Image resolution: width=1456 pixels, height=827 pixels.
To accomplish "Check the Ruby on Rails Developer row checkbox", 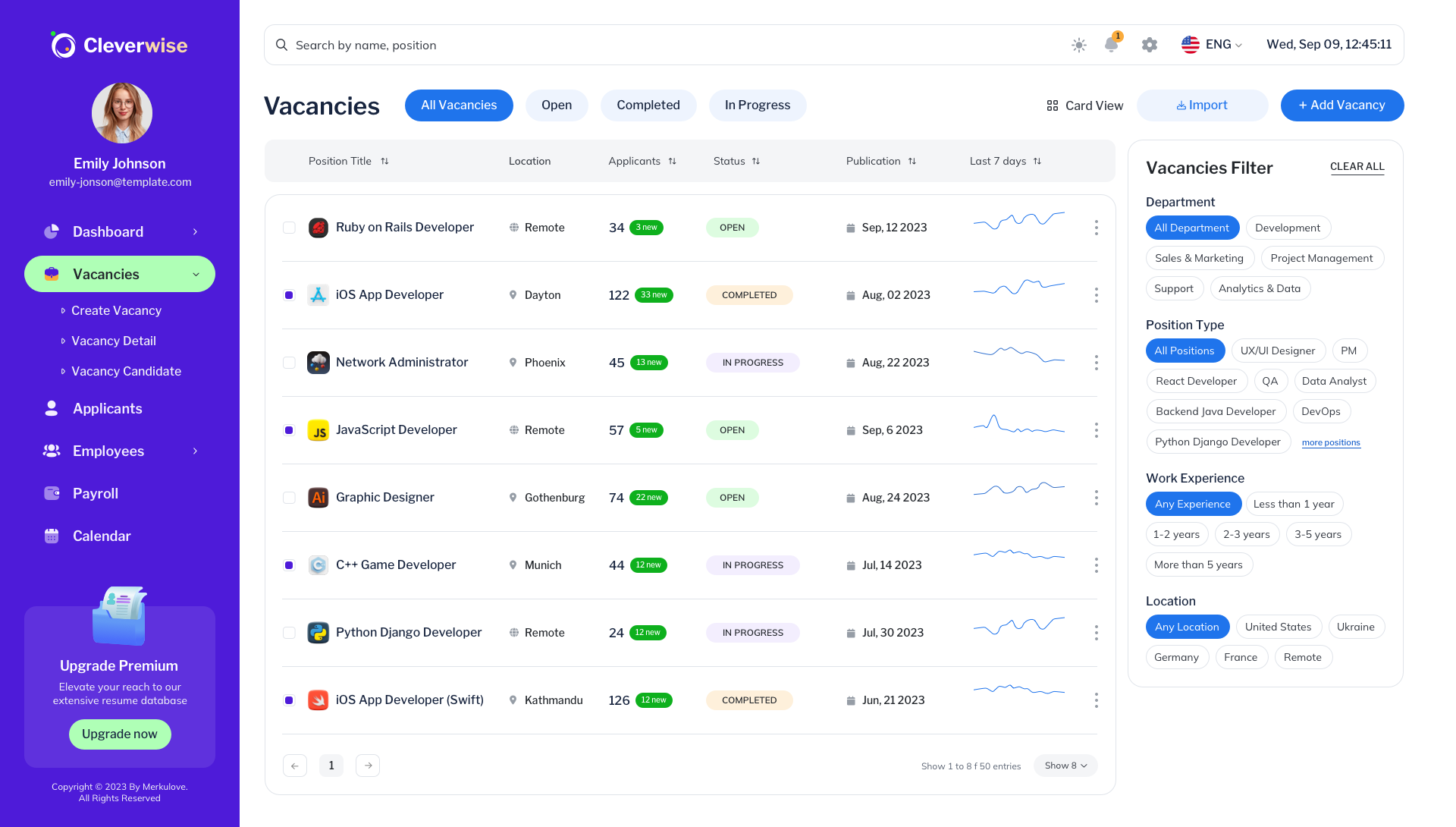I will pos(289,228).
